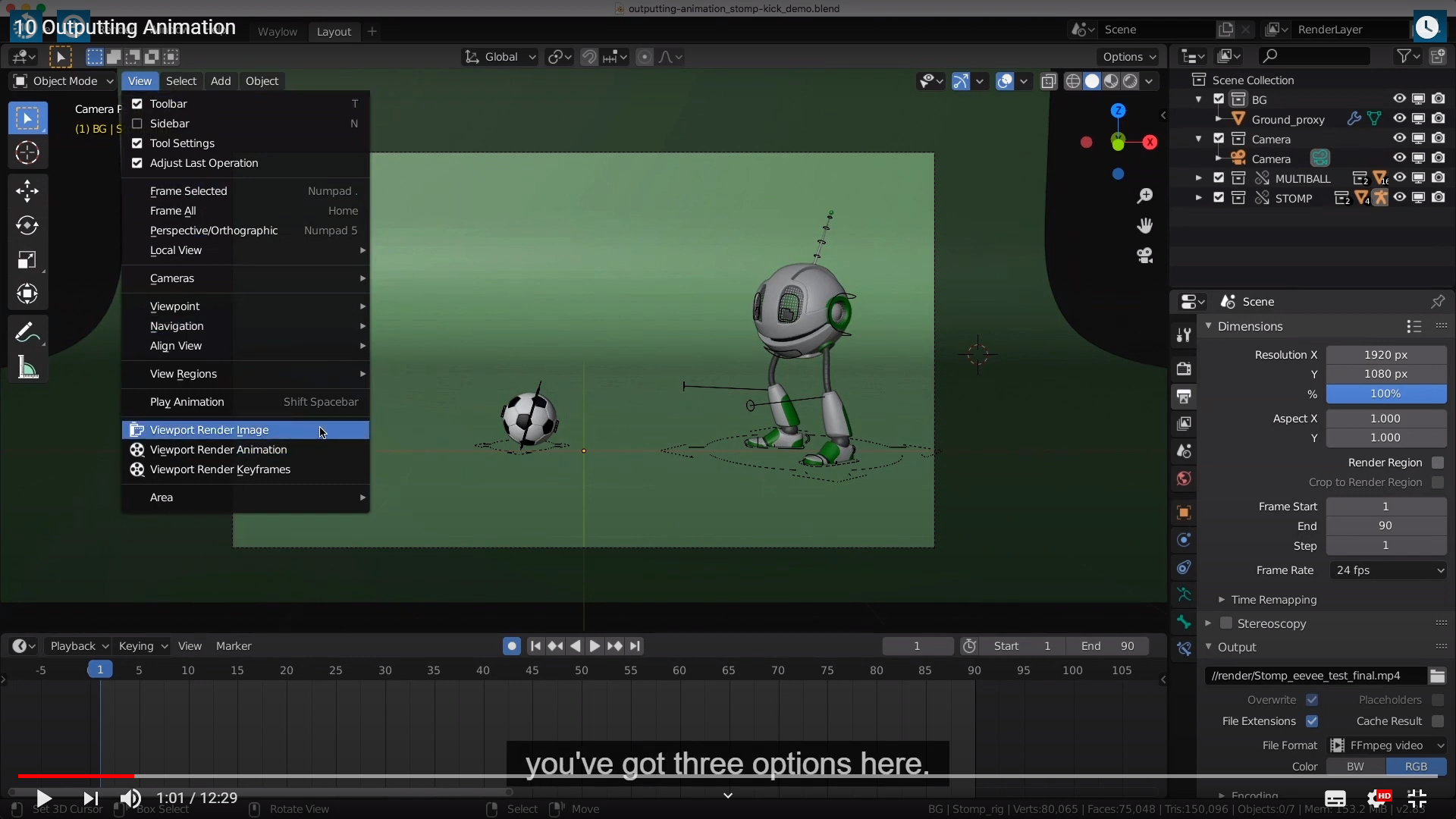The width and height of the screenshot is (1456, 819).
Task: Enable the Sidebar checkbox in the View menu
Action: coord(137,124)
